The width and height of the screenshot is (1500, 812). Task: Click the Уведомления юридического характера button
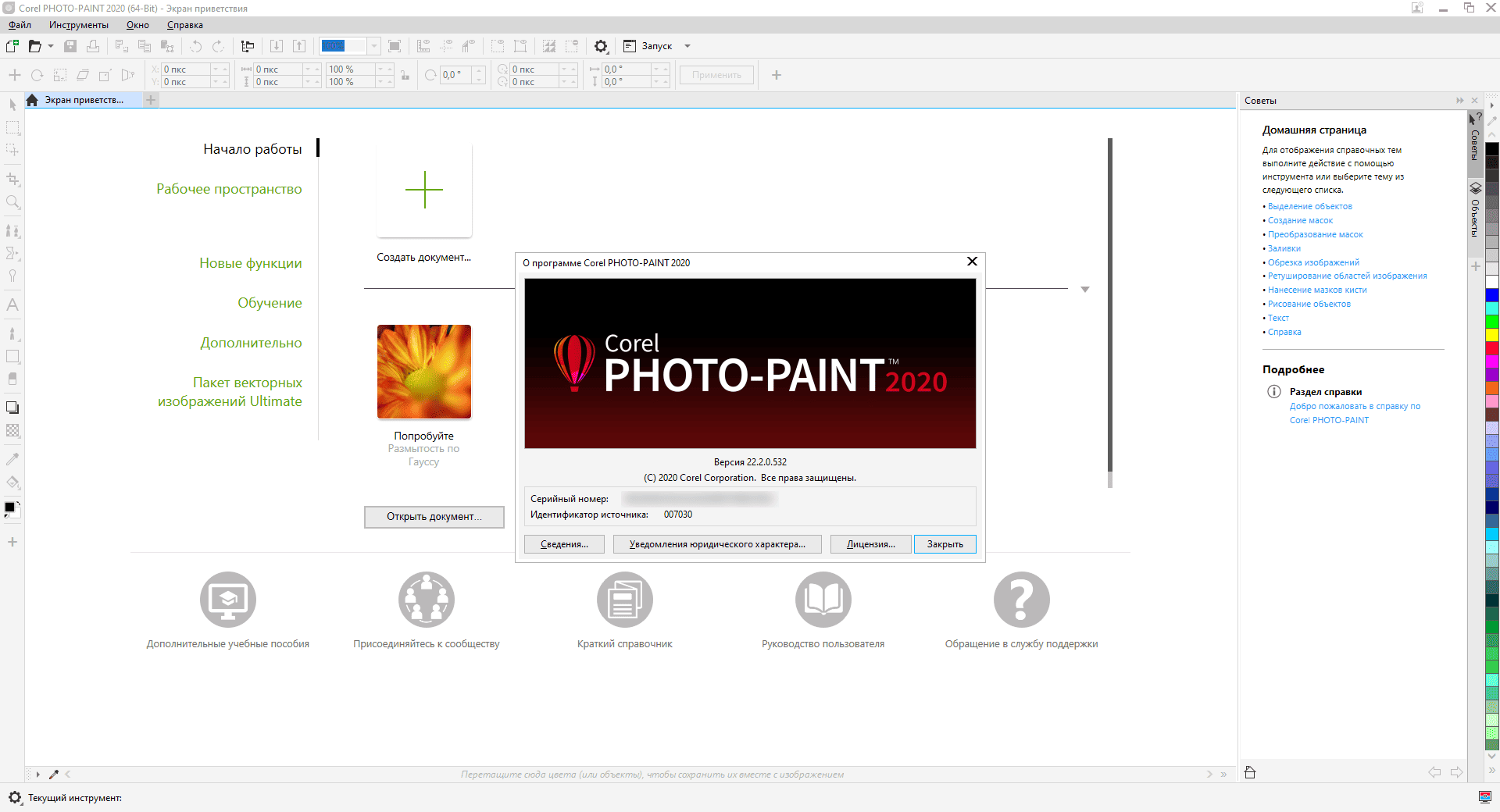[717, 544]
